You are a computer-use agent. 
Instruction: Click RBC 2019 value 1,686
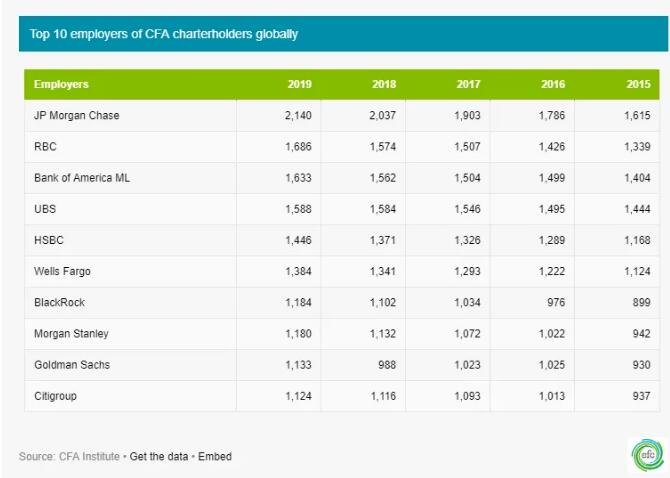298,147
